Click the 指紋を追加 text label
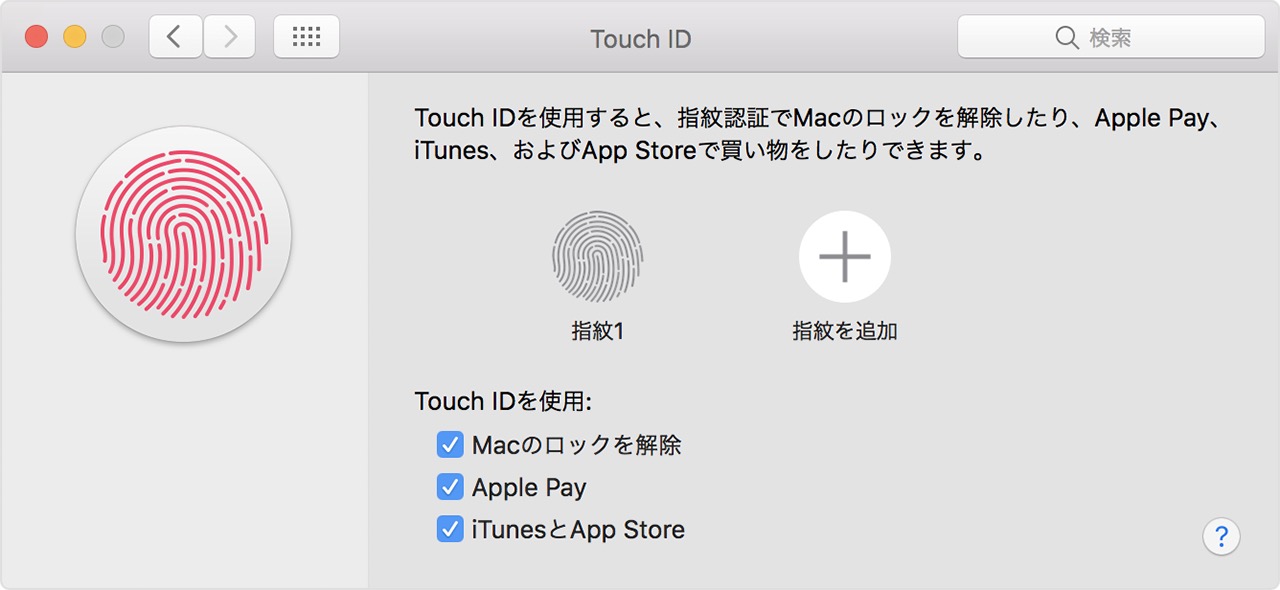 [845, 331]
